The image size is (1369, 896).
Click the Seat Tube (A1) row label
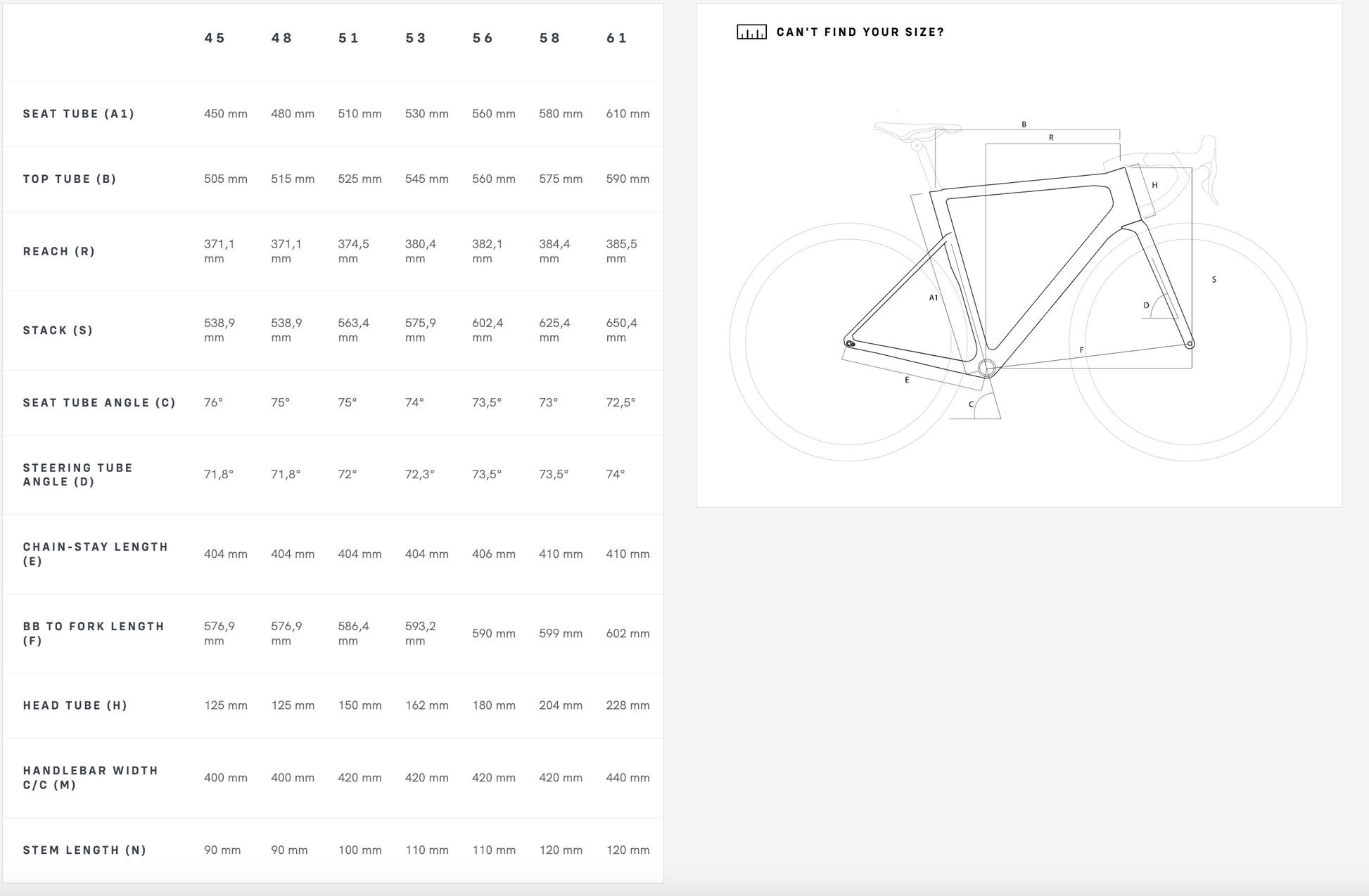pos(79,114)
